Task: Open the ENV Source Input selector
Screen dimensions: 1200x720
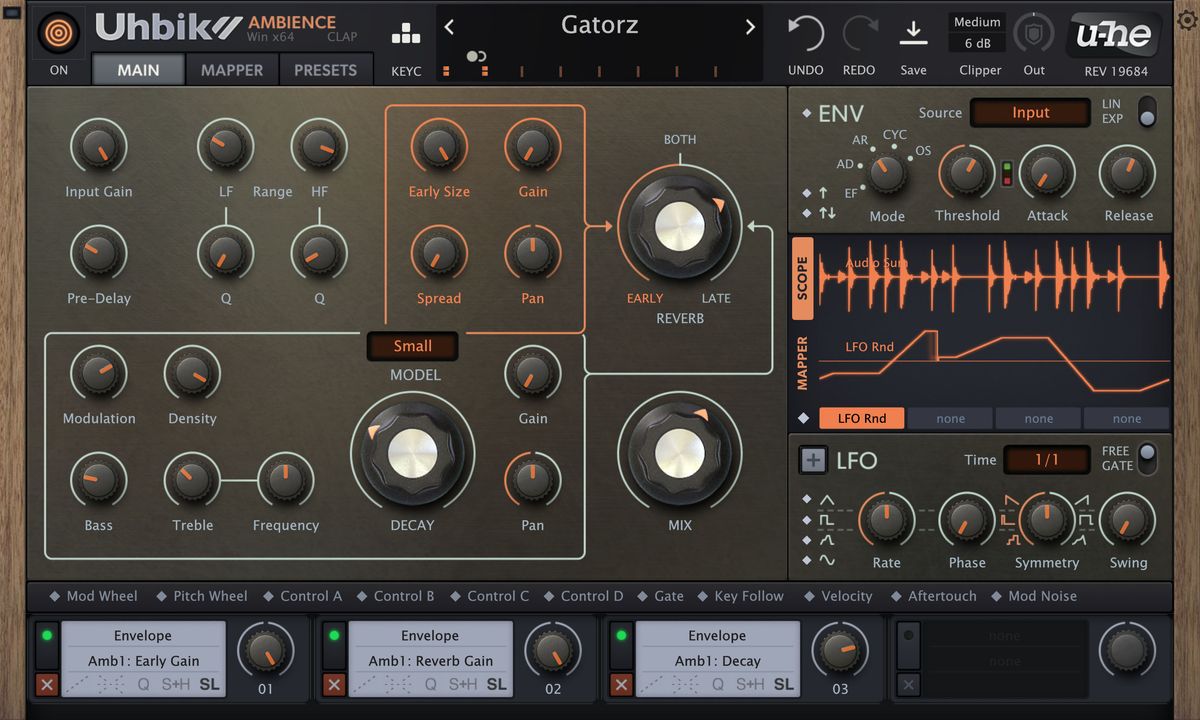Action: coord(1030,113)
